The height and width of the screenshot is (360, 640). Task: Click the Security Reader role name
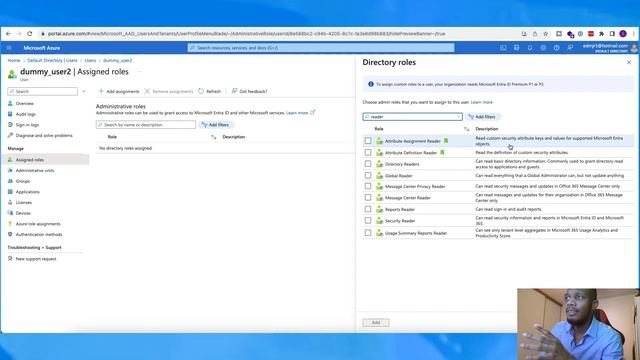(x=400, y=221)
